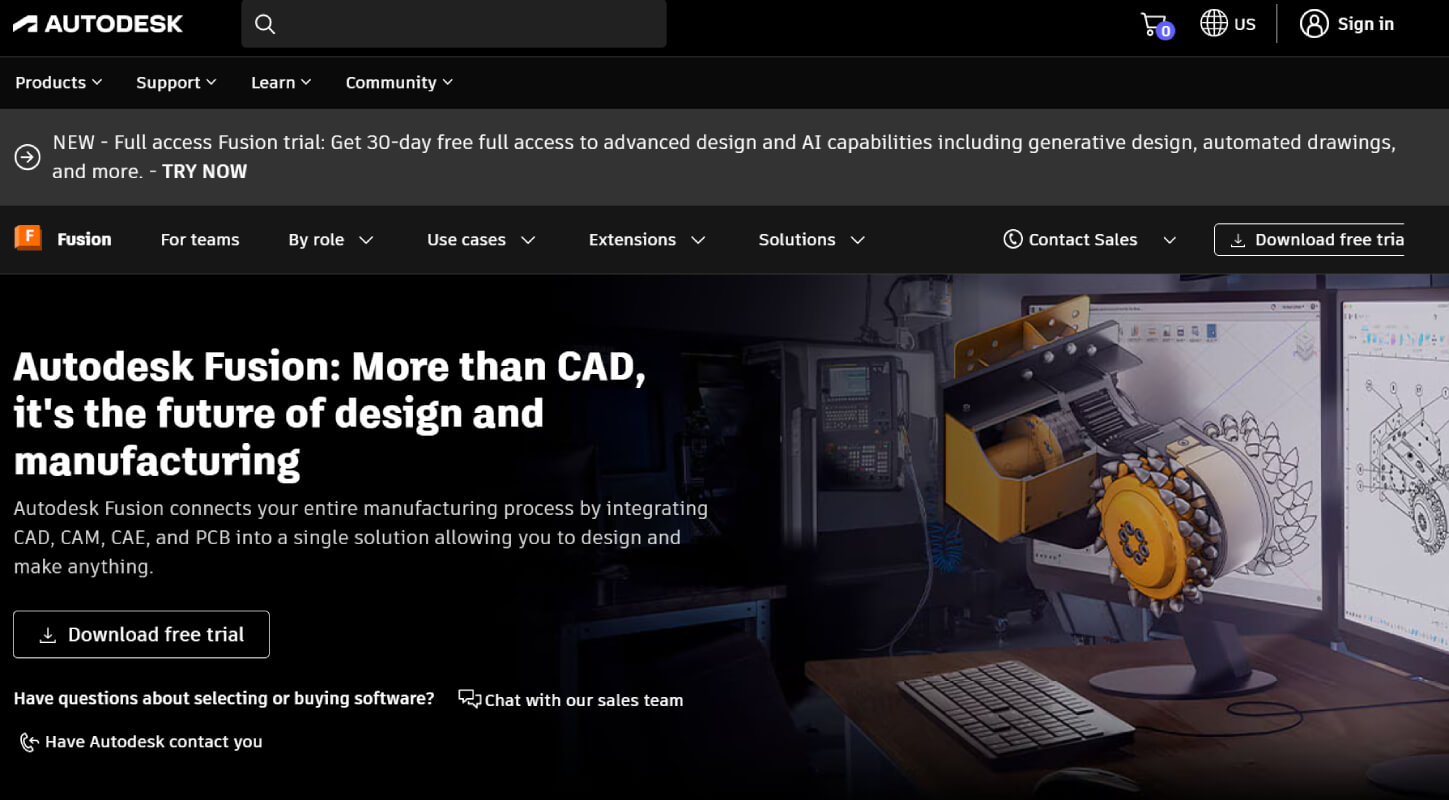Expand the Support menu
1449x800 pixels.
point(176,82)
